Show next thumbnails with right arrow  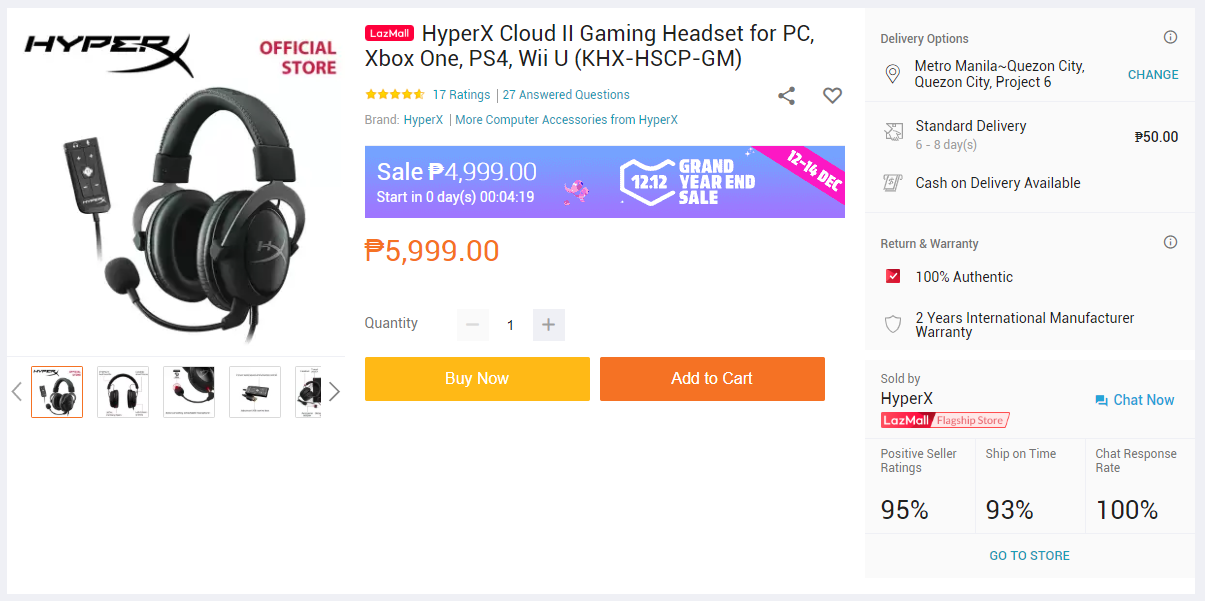tap(334, 392)
